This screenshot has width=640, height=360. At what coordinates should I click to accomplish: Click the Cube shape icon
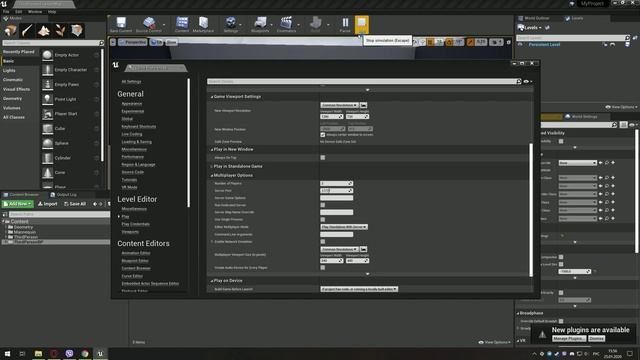(x=47, y=129)
